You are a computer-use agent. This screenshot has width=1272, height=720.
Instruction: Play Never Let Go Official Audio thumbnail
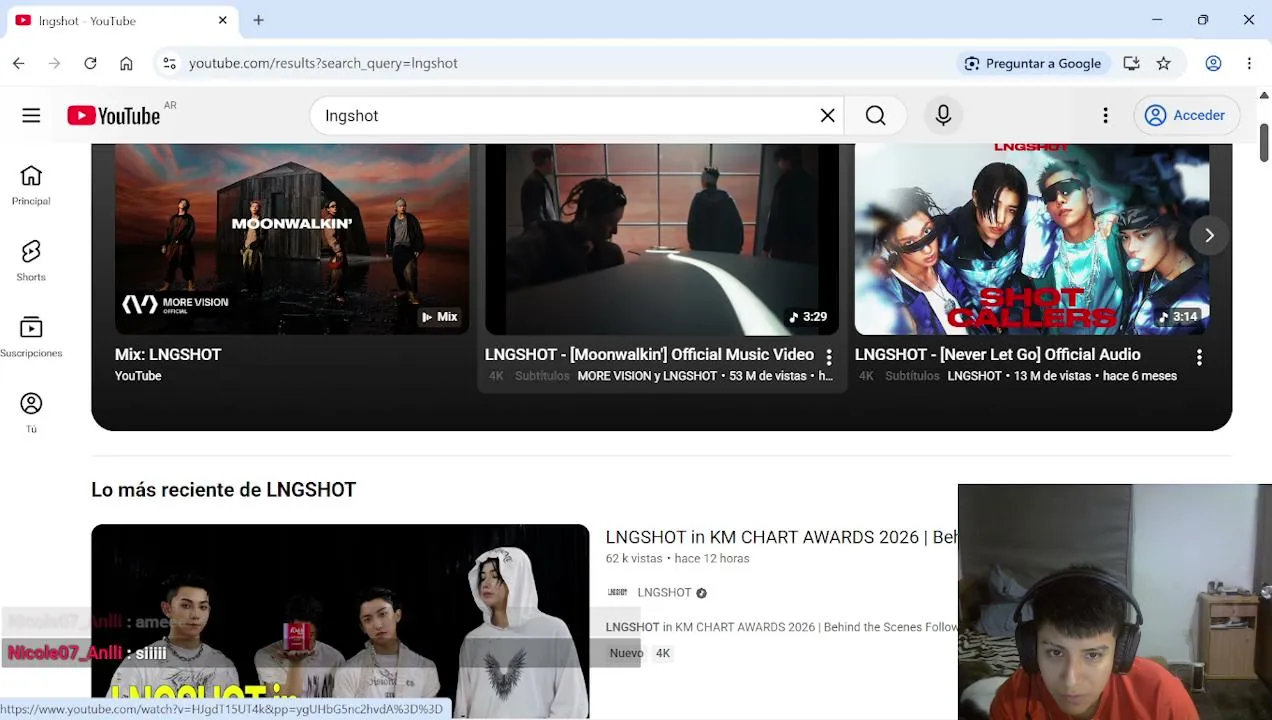point(1032,239)
